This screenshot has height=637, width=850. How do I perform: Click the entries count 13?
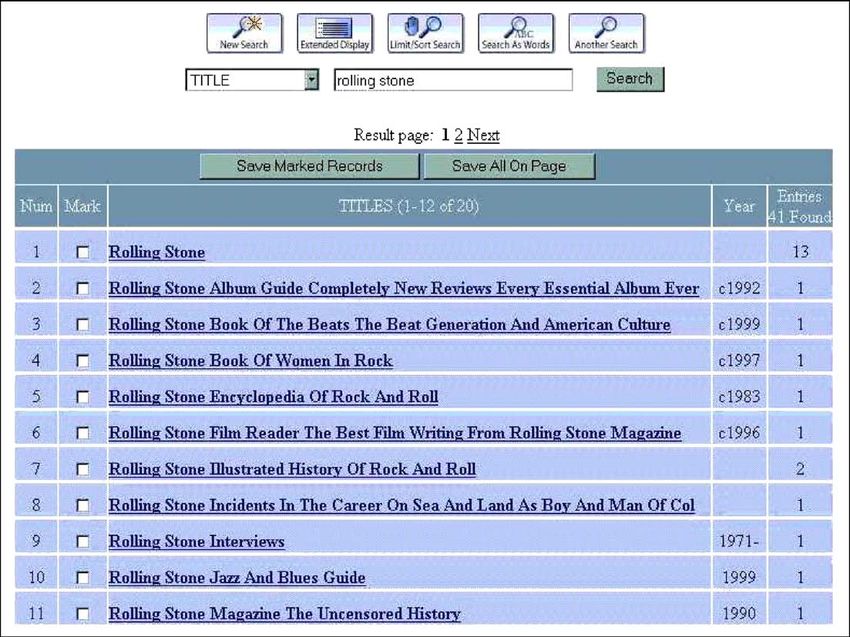point(800,252)
